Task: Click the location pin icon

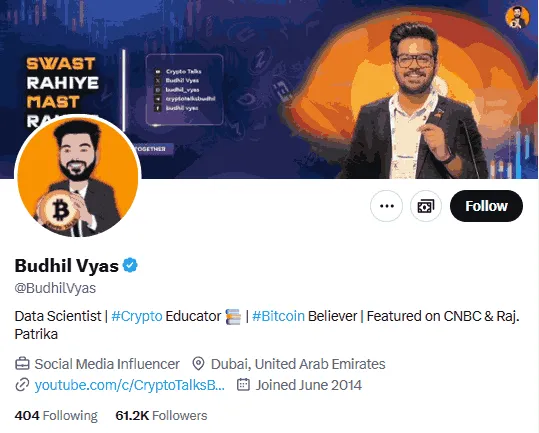Action: (198, 364)
